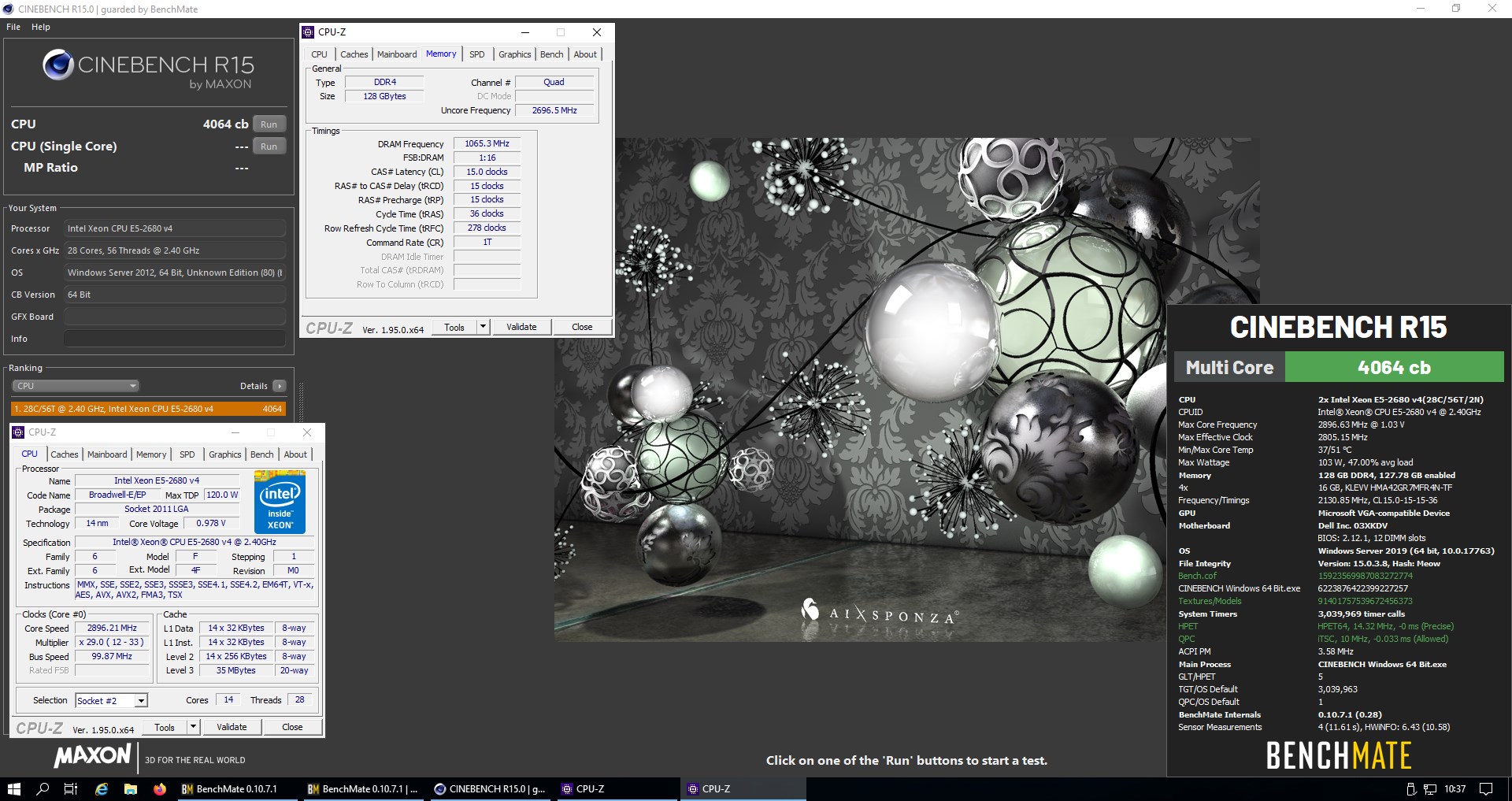The width and height of the screenshot is (1512, 801).
Task: Open File Explorer from taskbar
Action: [131, 789]
